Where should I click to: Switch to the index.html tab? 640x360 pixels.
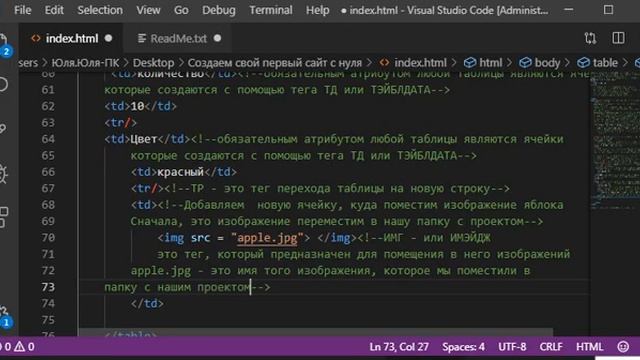pos(71,38)
